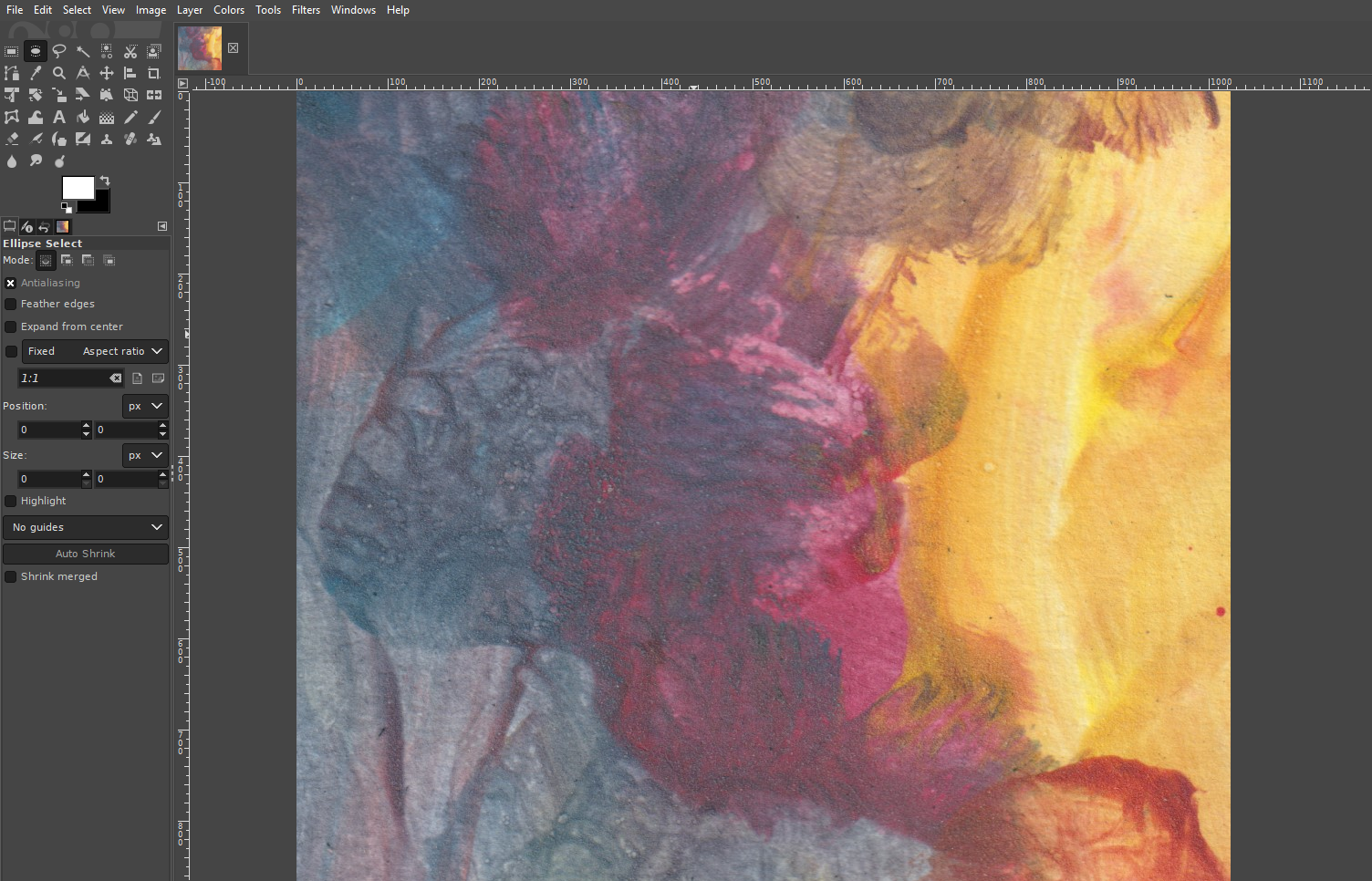
Task: Select the Blur/Sharpen droplet tool
Action: coord(12,161)
